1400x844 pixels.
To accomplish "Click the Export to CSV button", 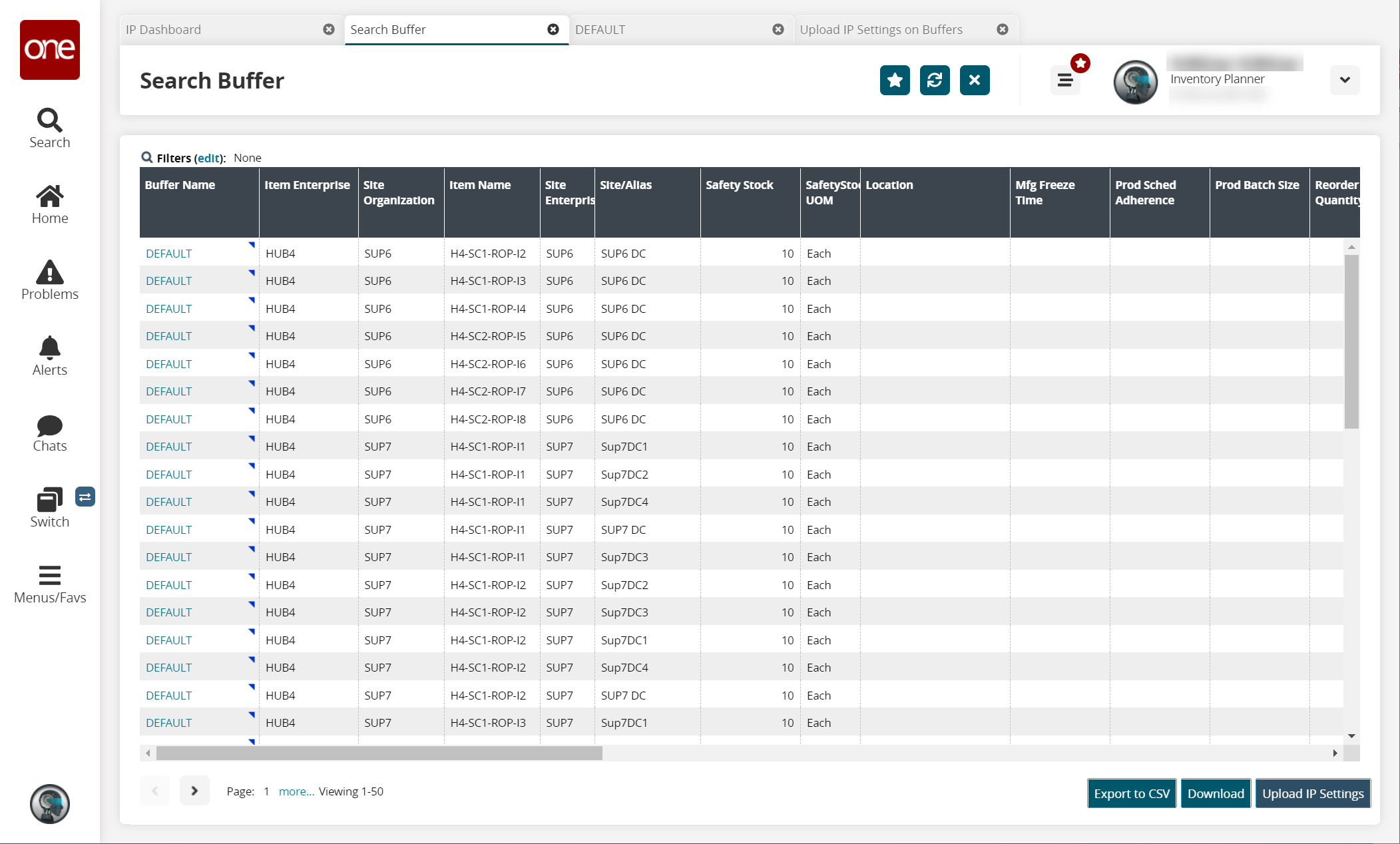I will (x=1131, y=793).
